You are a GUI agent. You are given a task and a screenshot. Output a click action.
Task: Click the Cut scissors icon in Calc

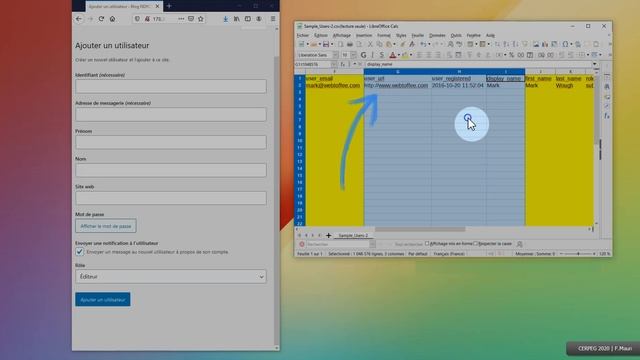(370, 44)
